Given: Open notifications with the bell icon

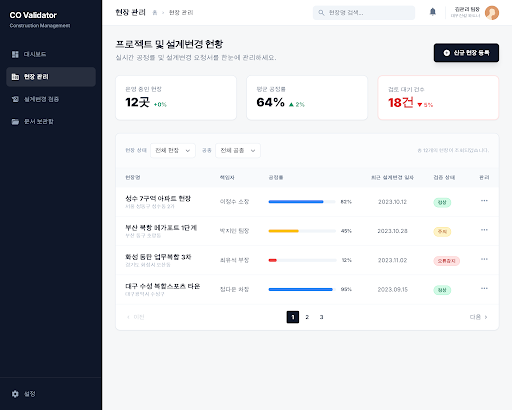Looking at the screenshot, I should click(x=433, y=12).
